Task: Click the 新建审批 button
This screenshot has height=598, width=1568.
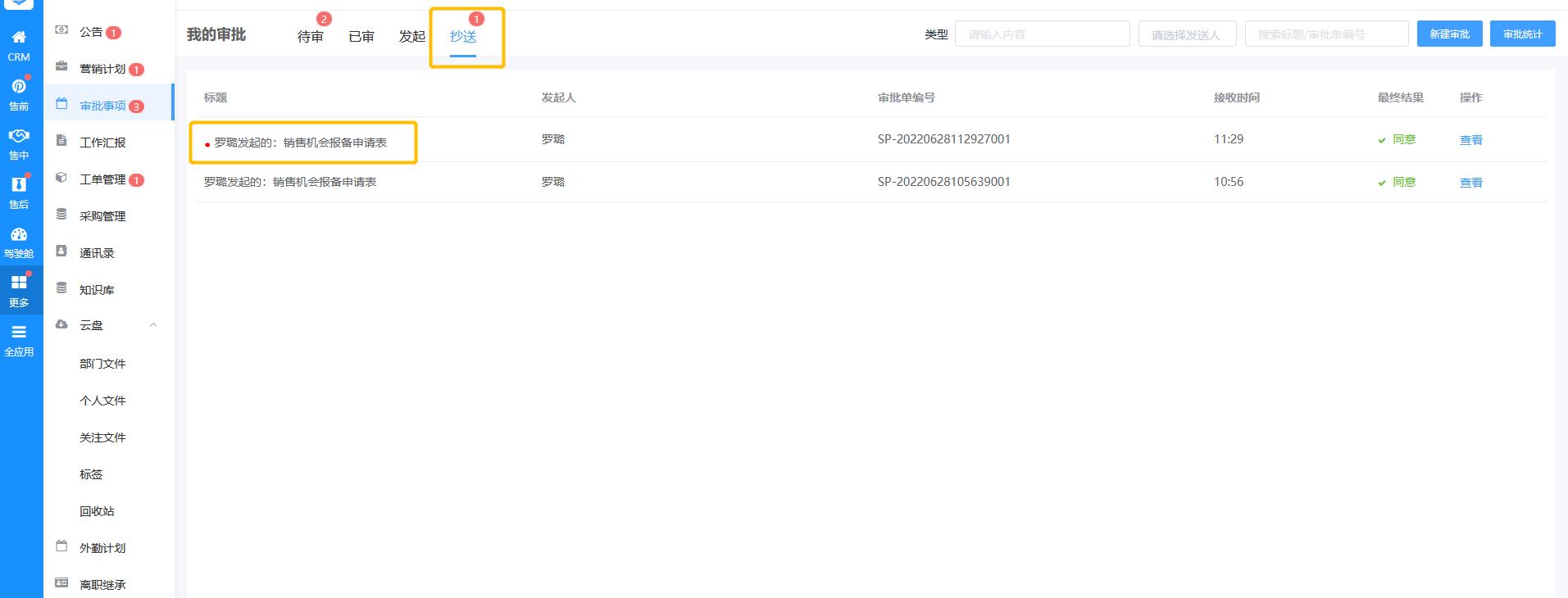Action: click(1449, 34)
